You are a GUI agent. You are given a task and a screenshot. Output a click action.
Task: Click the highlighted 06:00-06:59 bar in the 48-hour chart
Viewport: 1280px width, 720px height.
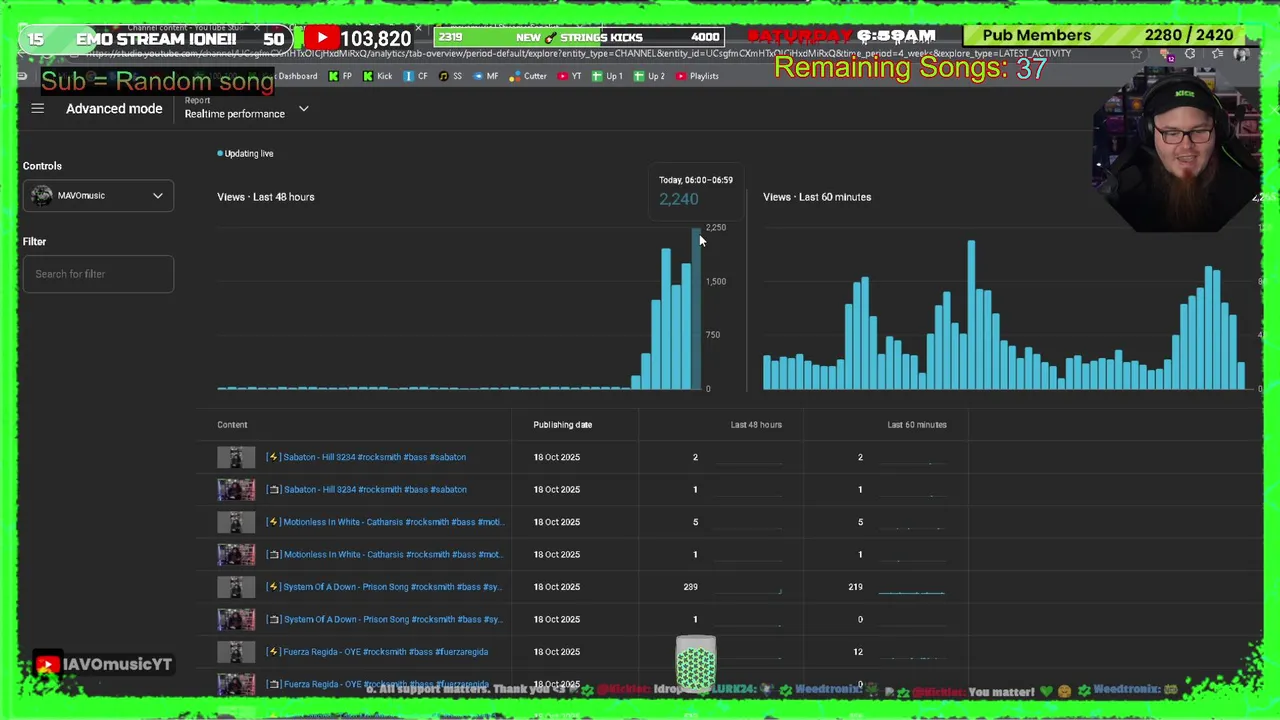696,309
